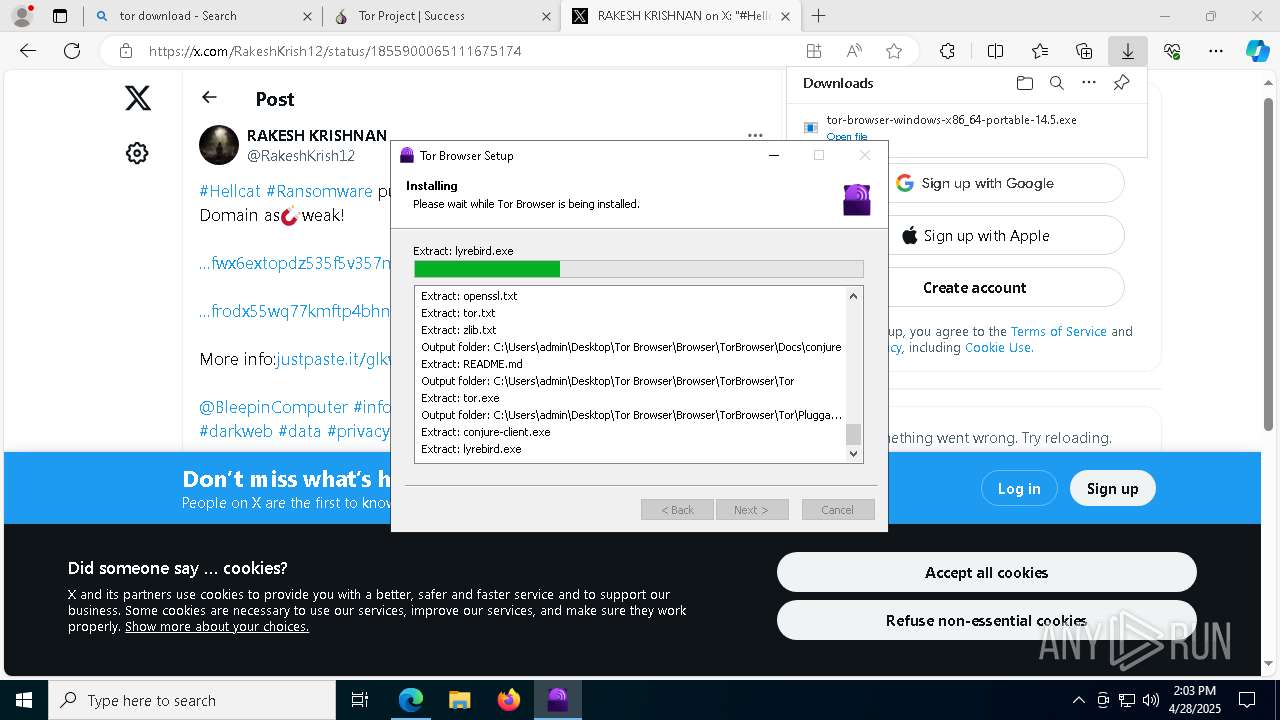Pin the Downloads panel
Screen dimensions: 1280x720
pyautogui.click(x=1122, y=83)
